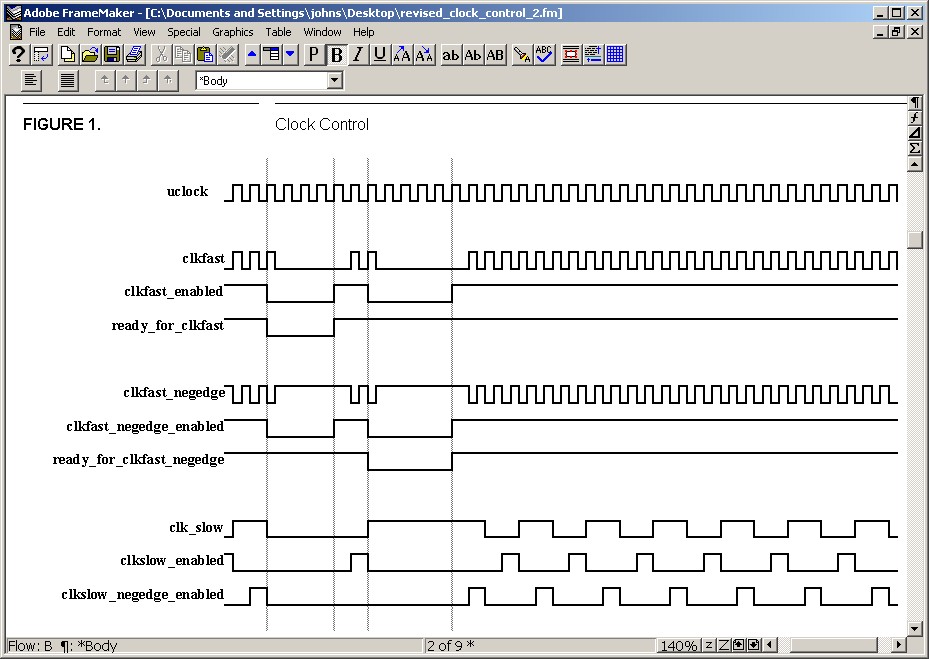Open the graphics Tools palette triangle icon
This screenshot has width=929, height=659.
[915, 132]
